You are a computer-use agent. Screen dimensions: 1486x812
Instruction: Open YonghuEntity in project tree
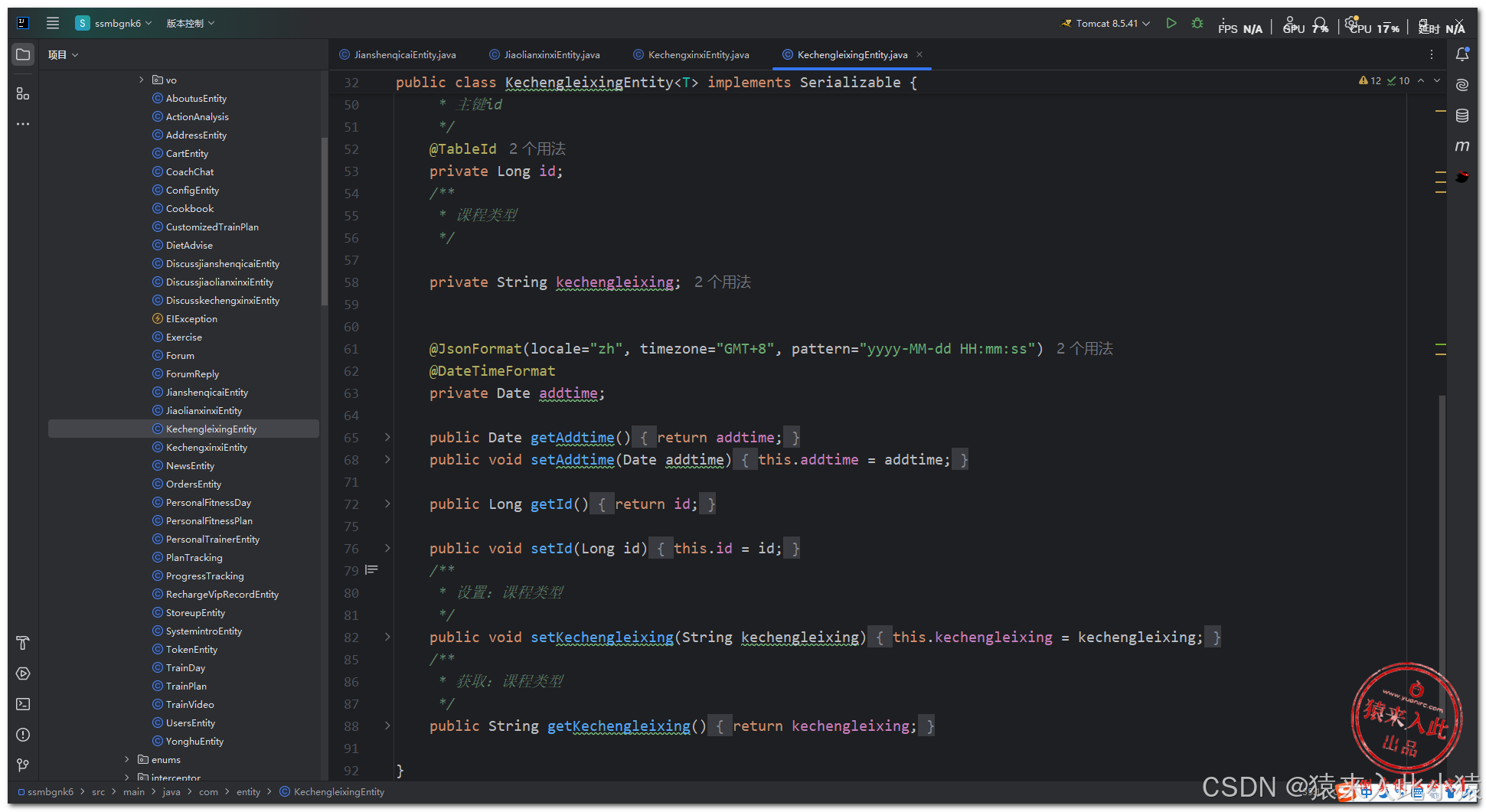[x=188, y=741]
